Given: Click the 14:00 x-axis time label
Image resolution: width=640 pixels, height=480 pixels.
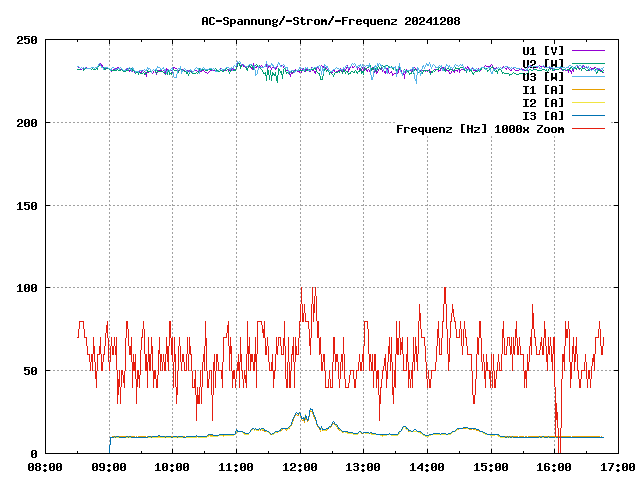Looking at the screenshot, I should pos(427,467).
